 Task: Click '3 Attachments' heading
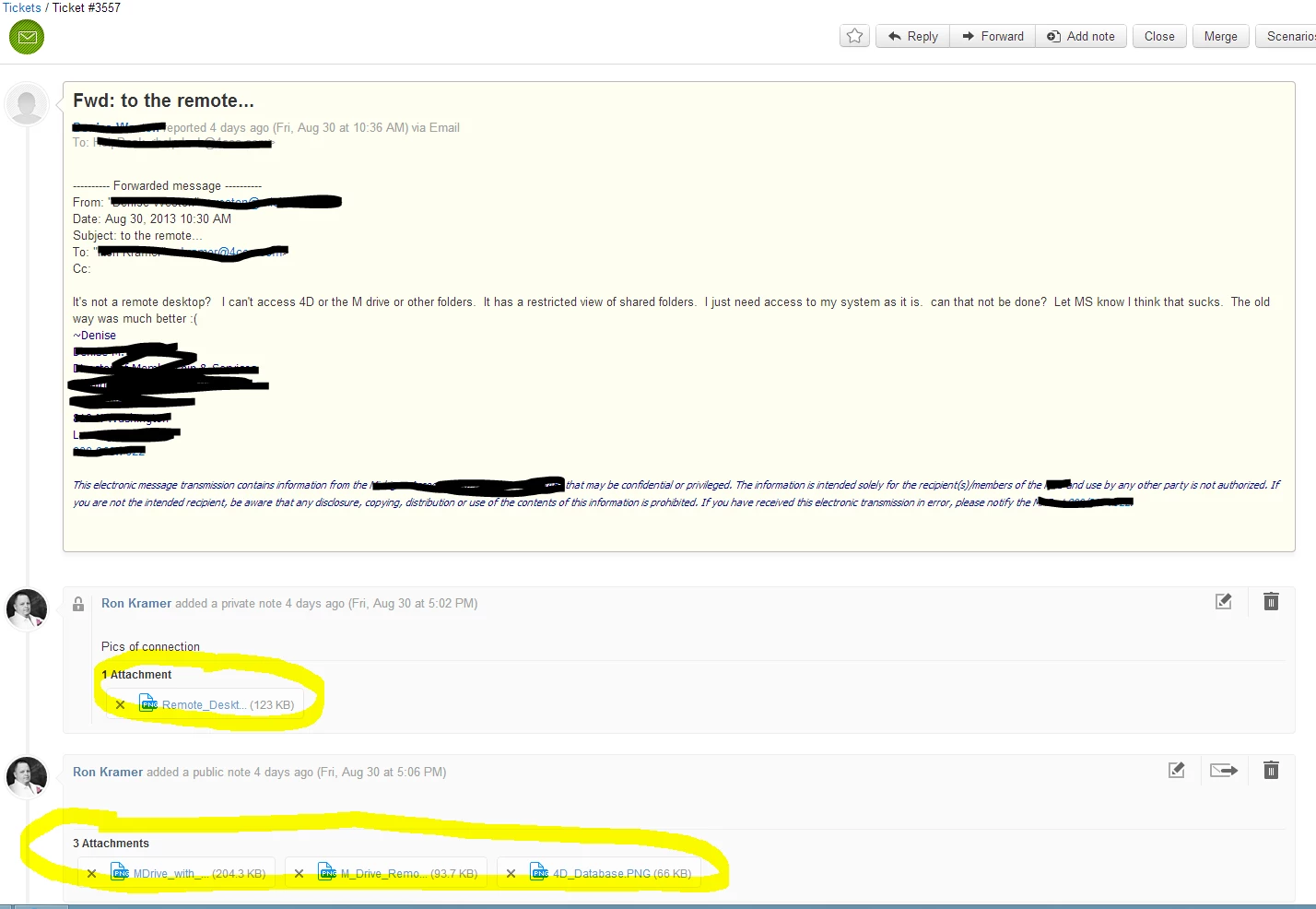pos(111,844)
